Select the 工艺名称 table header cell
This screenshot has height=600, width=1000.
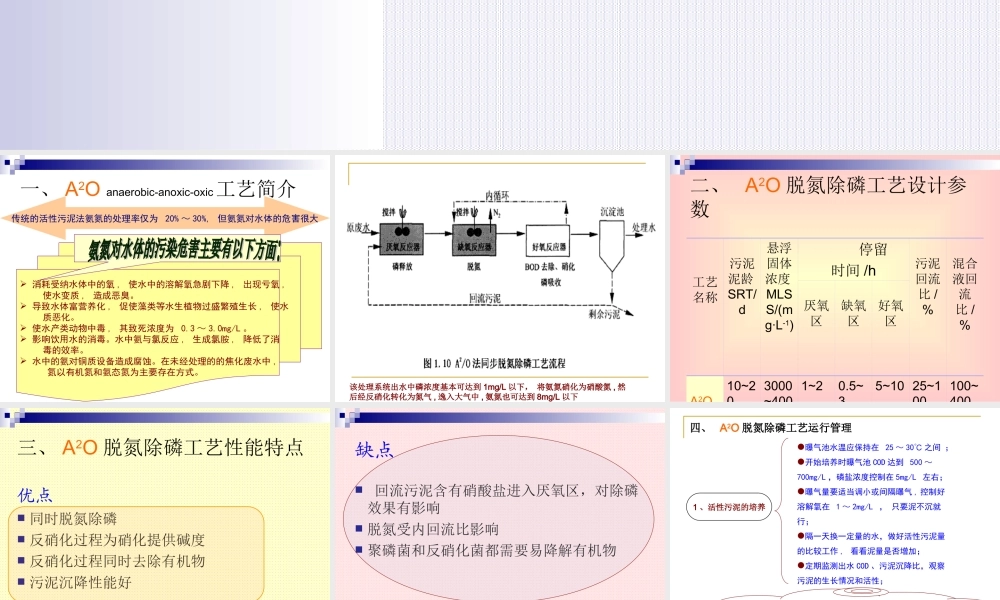[705, 289]
